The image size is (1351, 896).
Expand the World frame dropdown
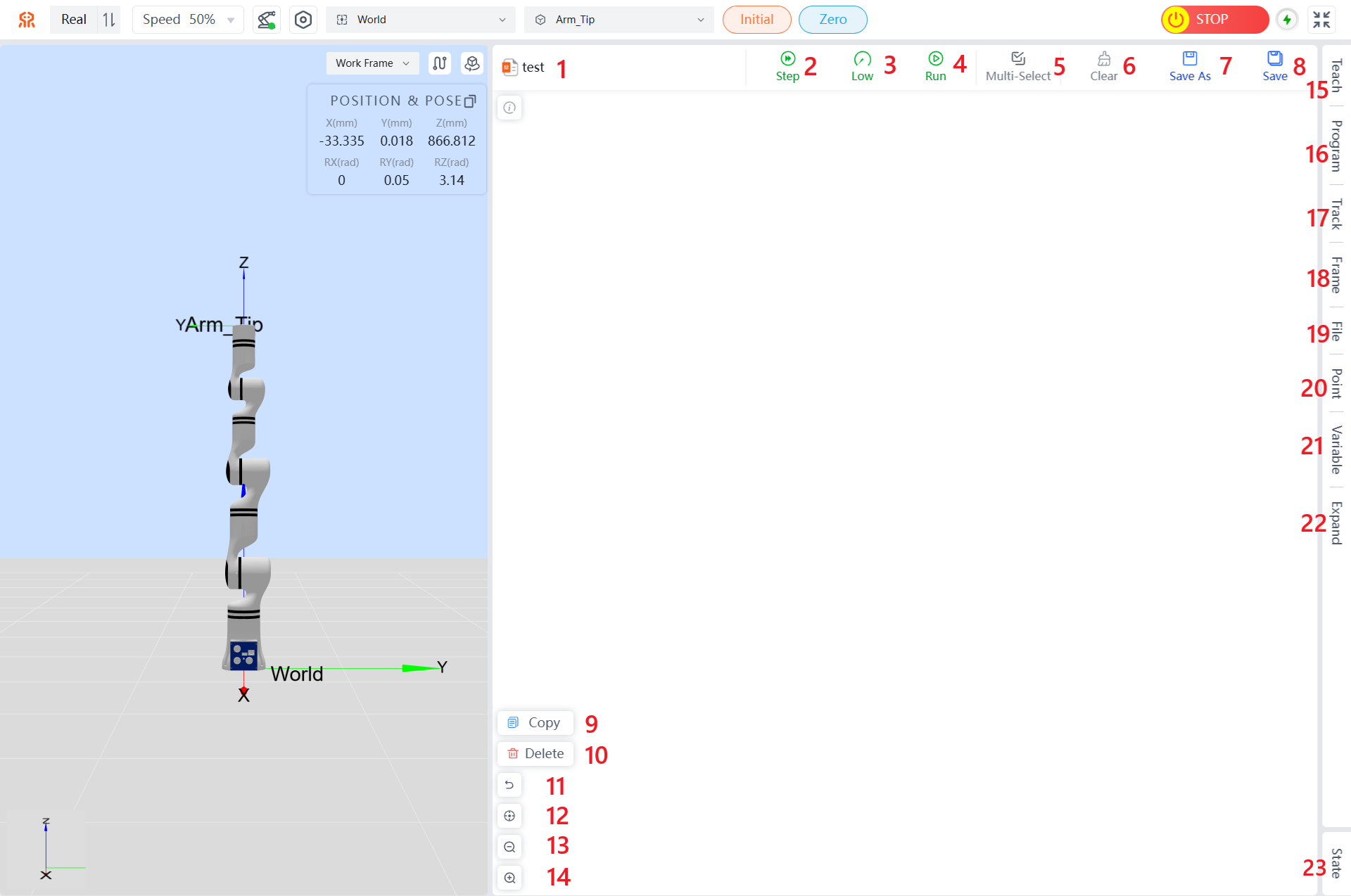(420, 20)
